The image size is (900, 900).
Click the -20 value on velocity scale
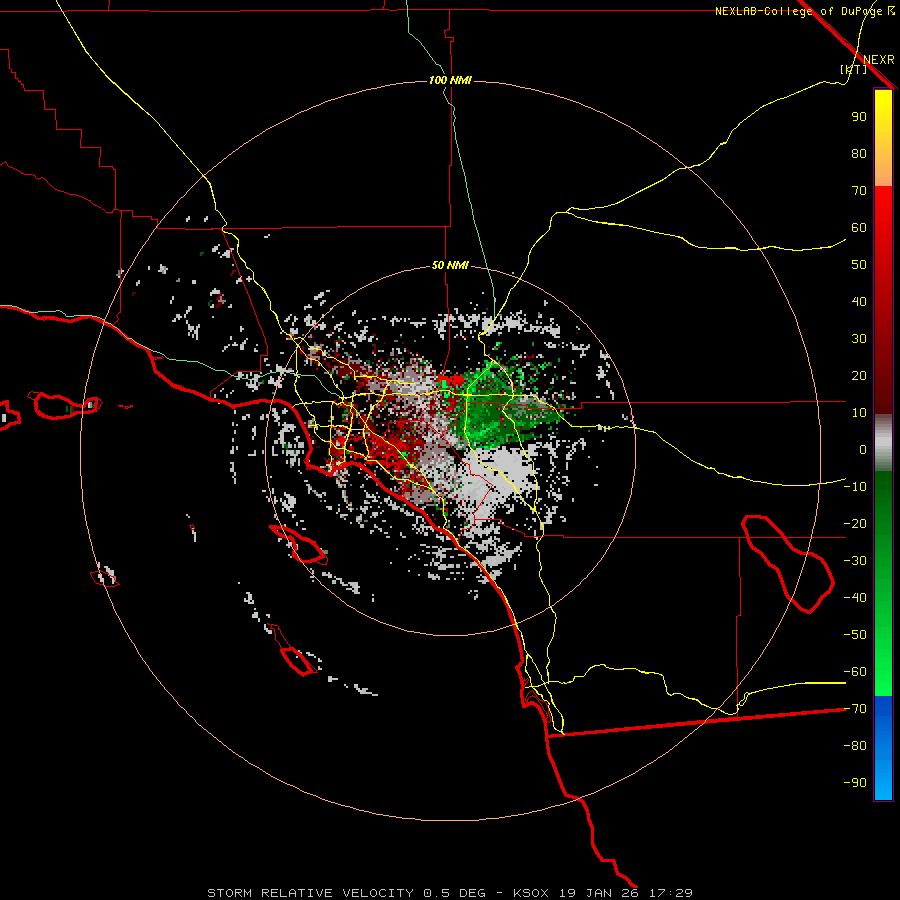[855, 523]
